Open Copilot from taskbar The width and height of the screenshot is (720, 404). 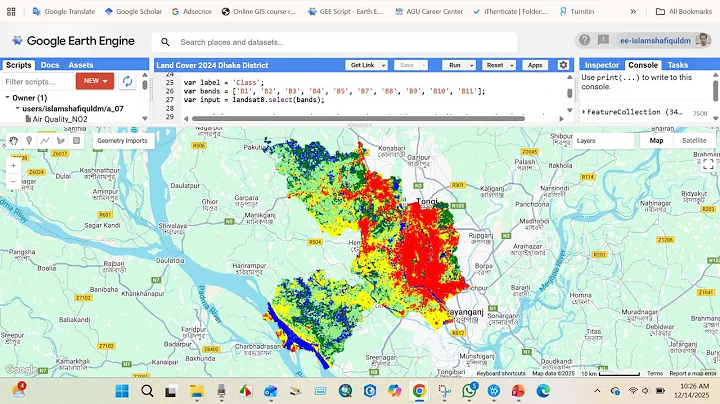tap(394, 391)
